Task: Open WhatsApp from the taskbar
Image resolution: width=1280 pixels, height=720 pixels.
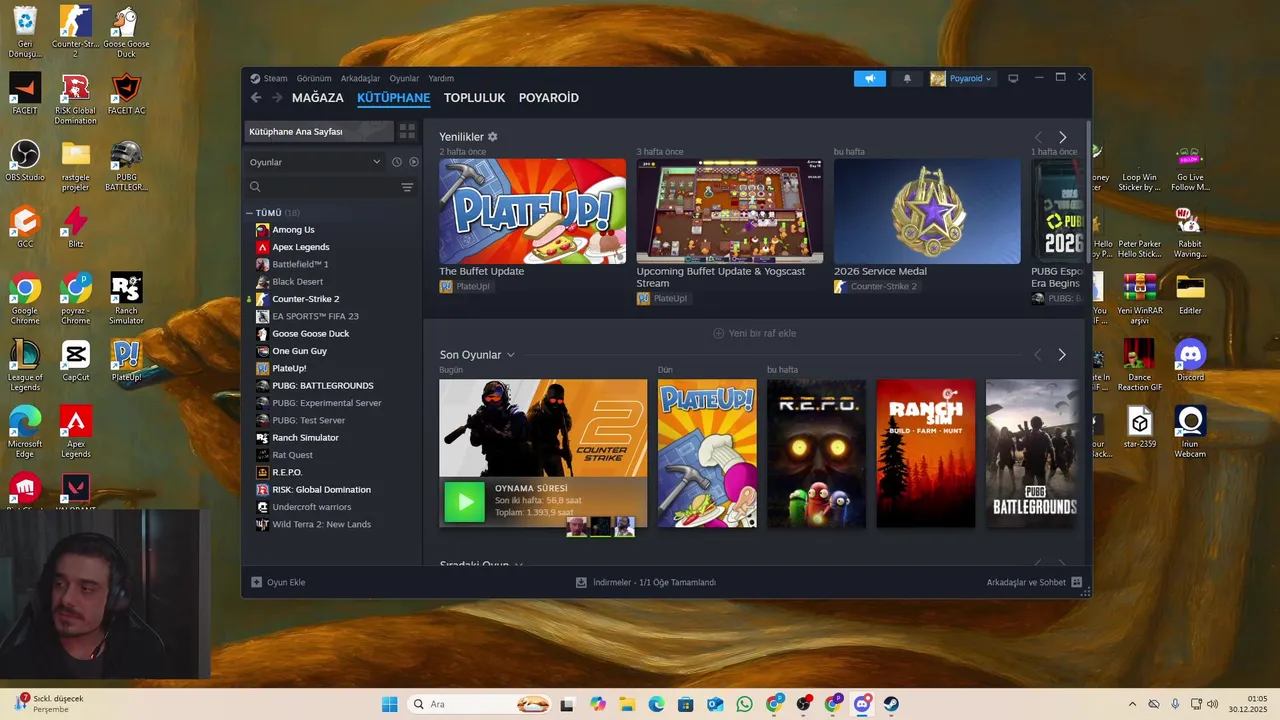Action: point(744,704)
